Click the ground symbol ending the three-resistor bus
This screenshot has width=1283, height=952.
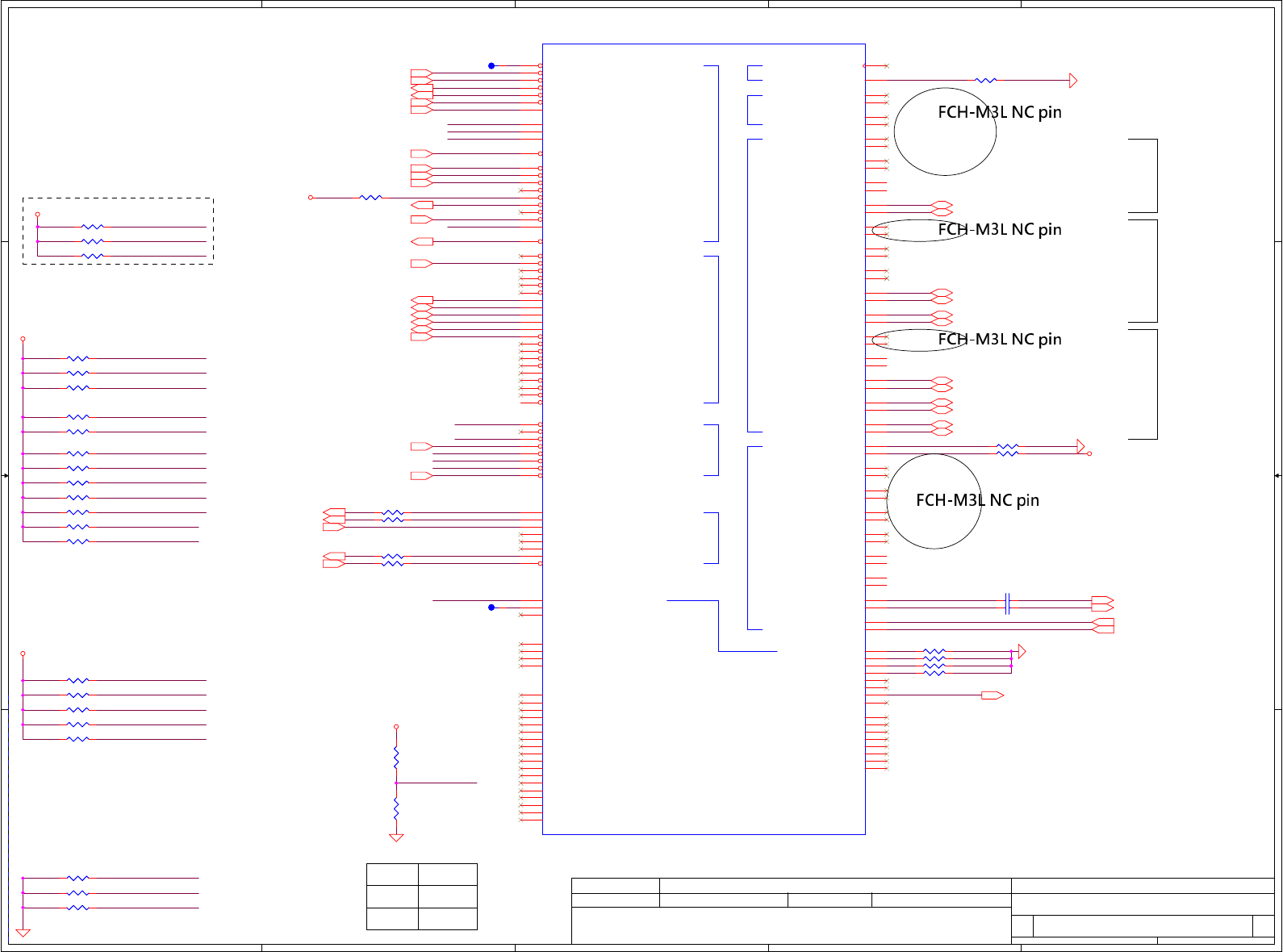pyautogui.click(x=23, y=933)
